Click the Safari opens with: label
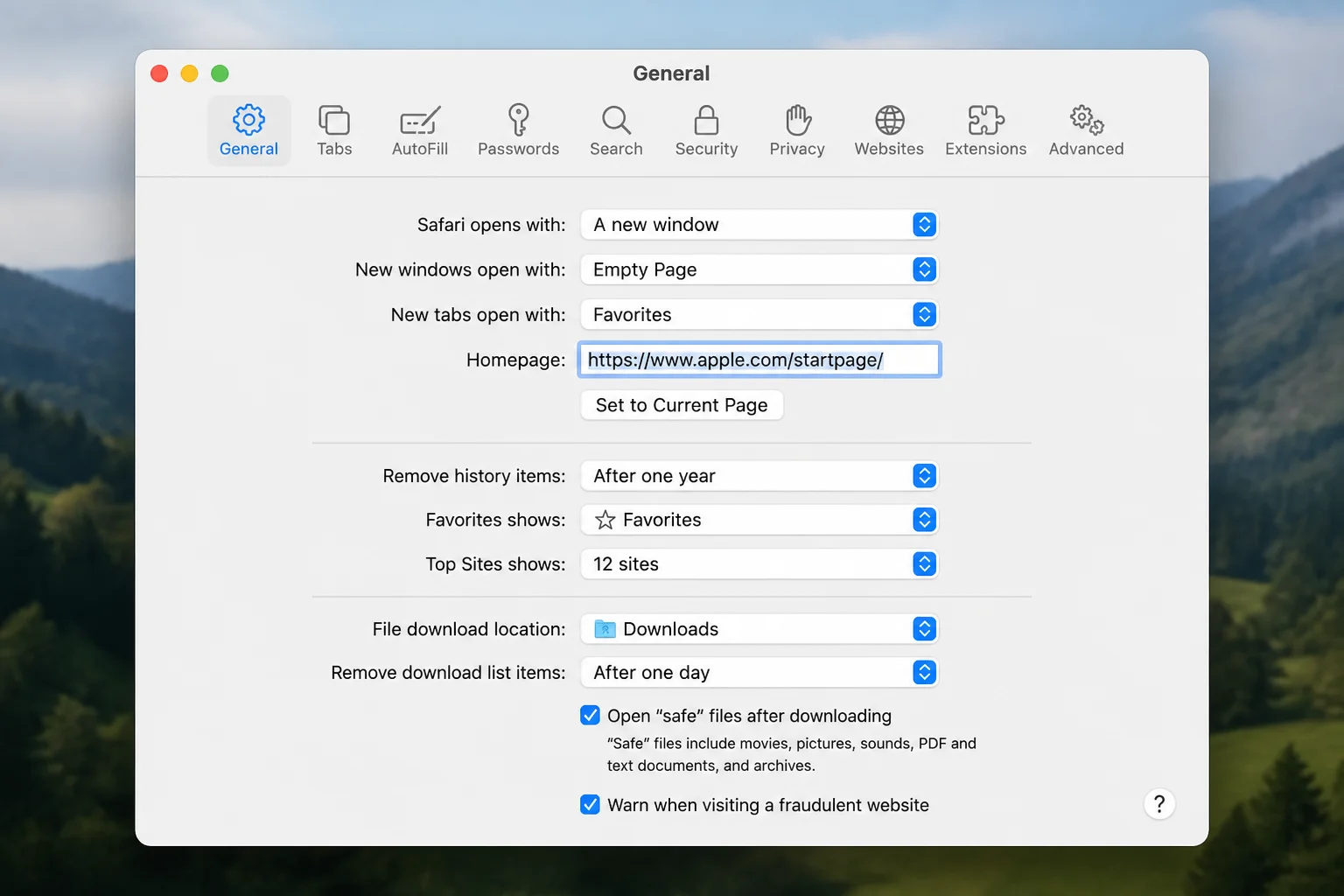Screen dimensions: 1344x896 coord(491,225)
